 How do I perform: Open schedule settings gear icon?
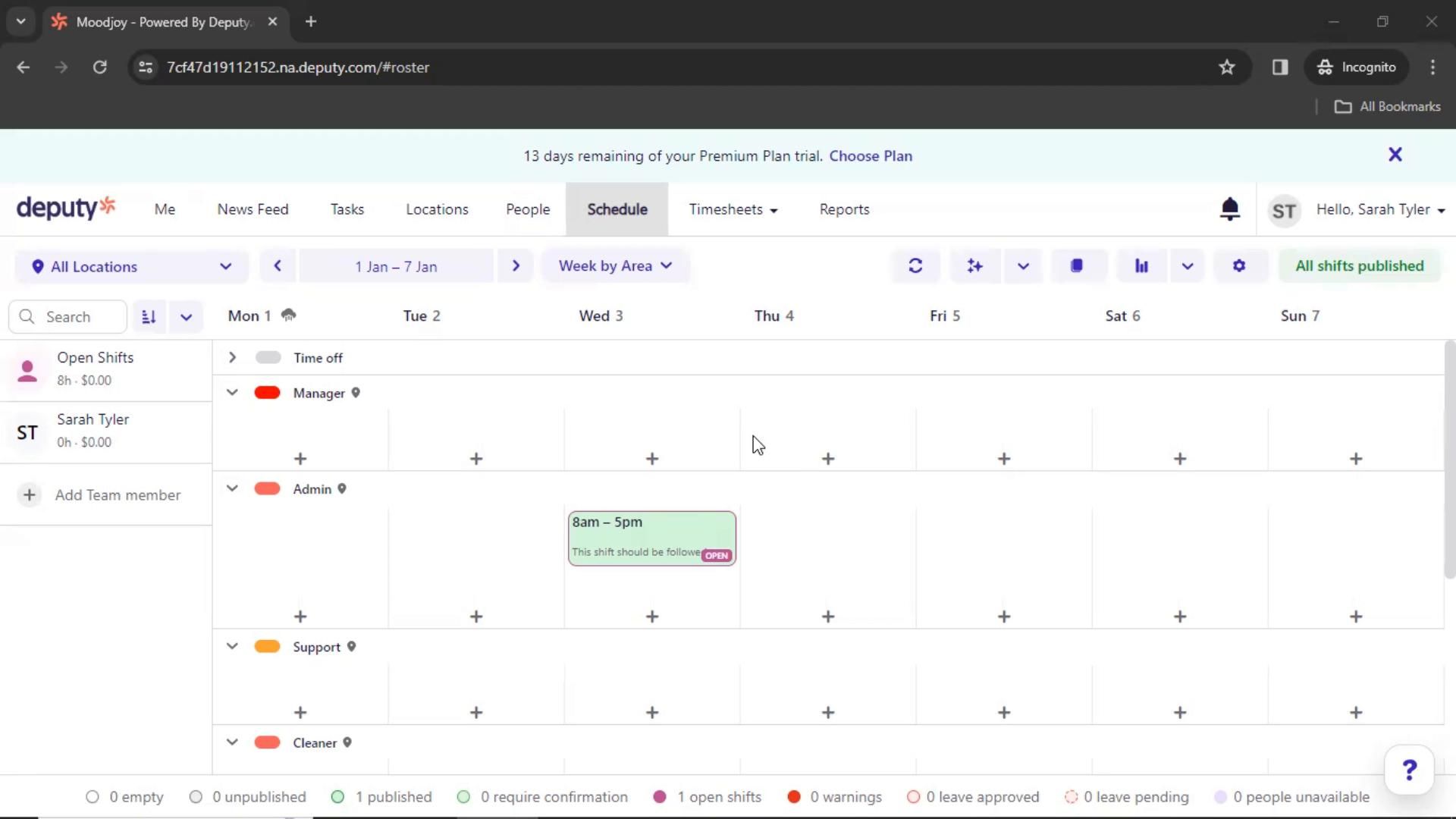coord(1239,266)
